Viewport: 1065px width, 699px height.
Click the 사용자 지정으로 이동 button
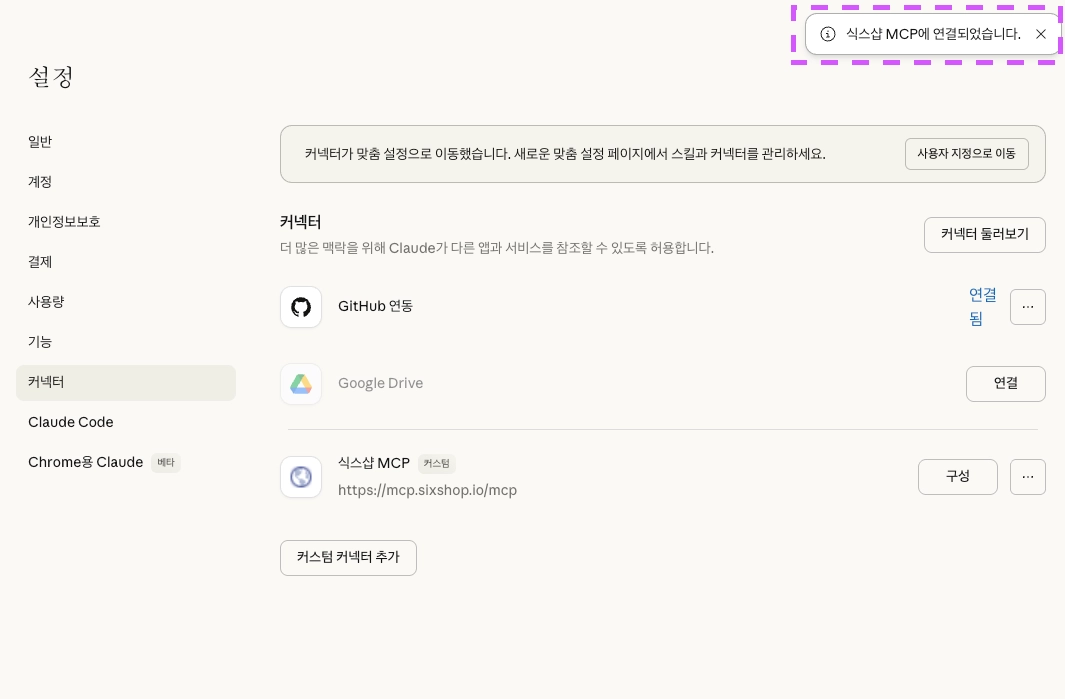click(966, 154)
